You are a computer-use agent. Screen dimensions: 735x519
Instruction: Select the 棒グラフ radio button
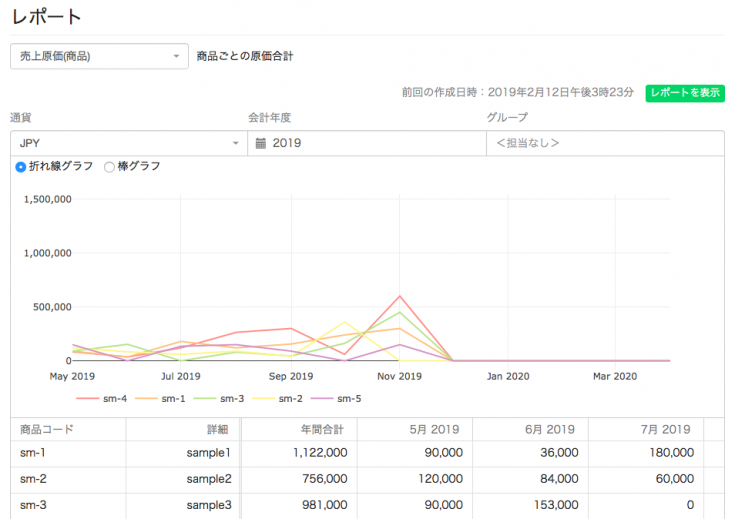coord(109,167)
